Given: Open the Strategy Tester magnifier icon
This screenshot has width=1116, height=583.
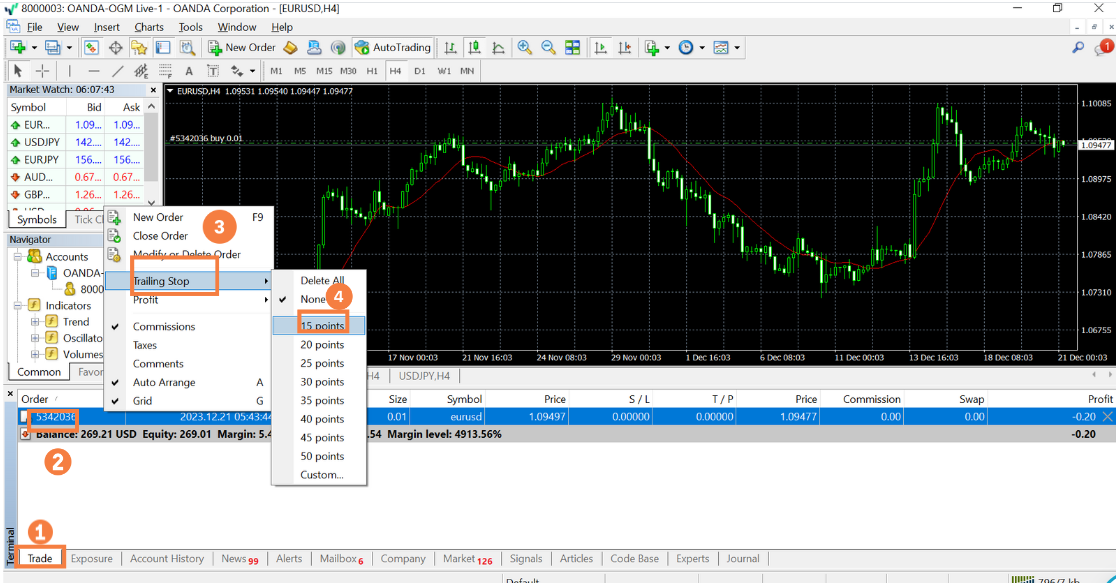Looking at the screenshot, I should (187, 48).
